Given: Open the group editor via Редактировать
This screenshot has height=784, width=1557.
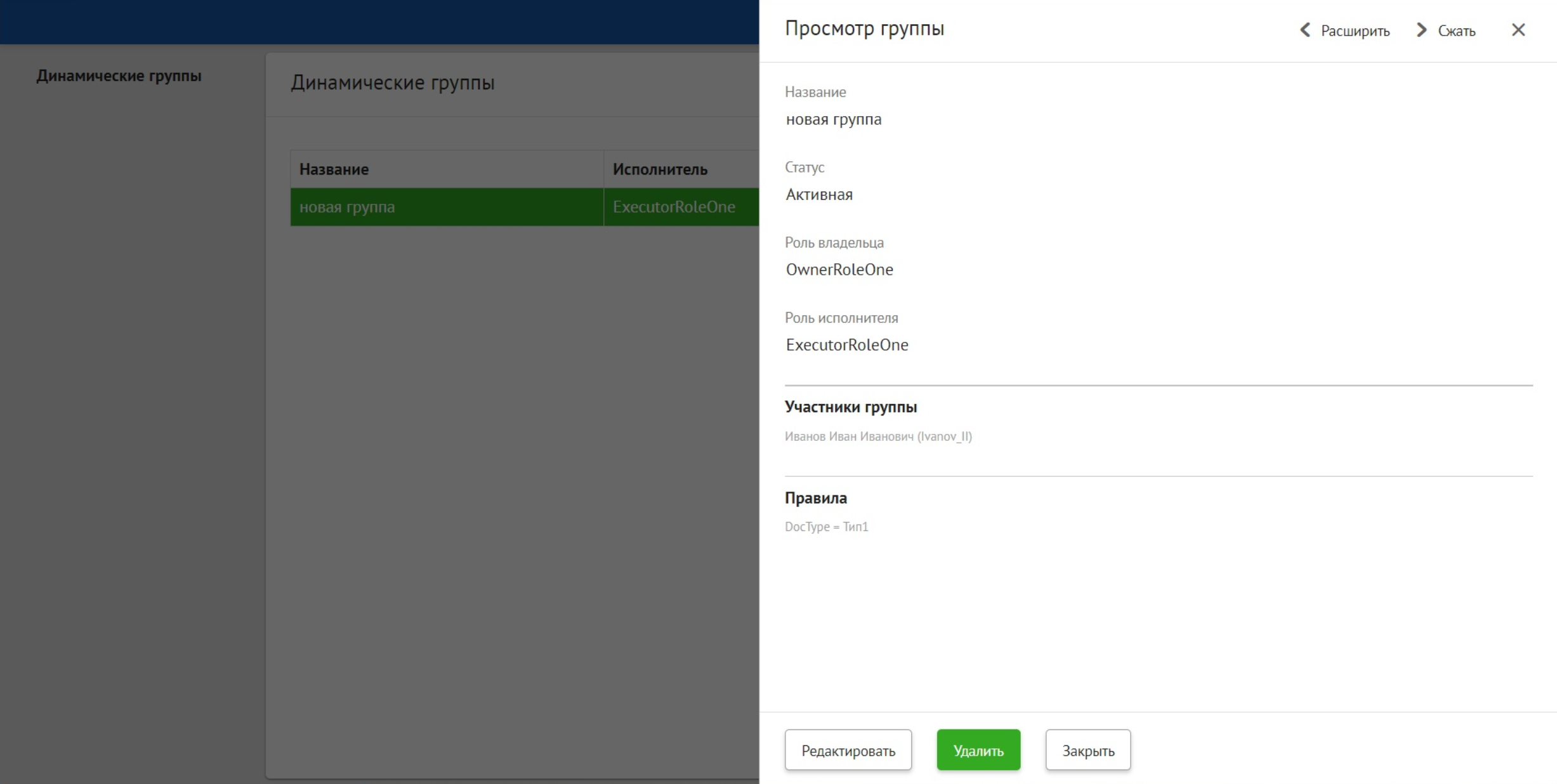Looking at the screenshot, I should 848,750.
